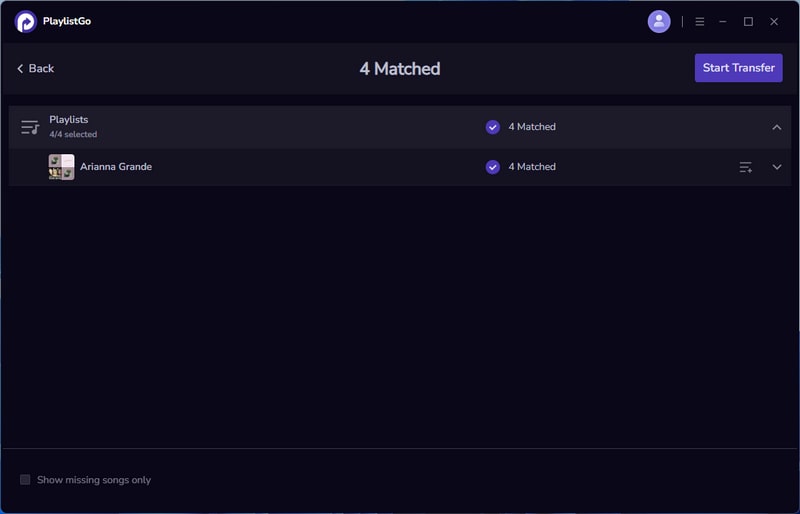Go Back to the previous screen
The height and width of the screenshot is (514, 800).
35,68
